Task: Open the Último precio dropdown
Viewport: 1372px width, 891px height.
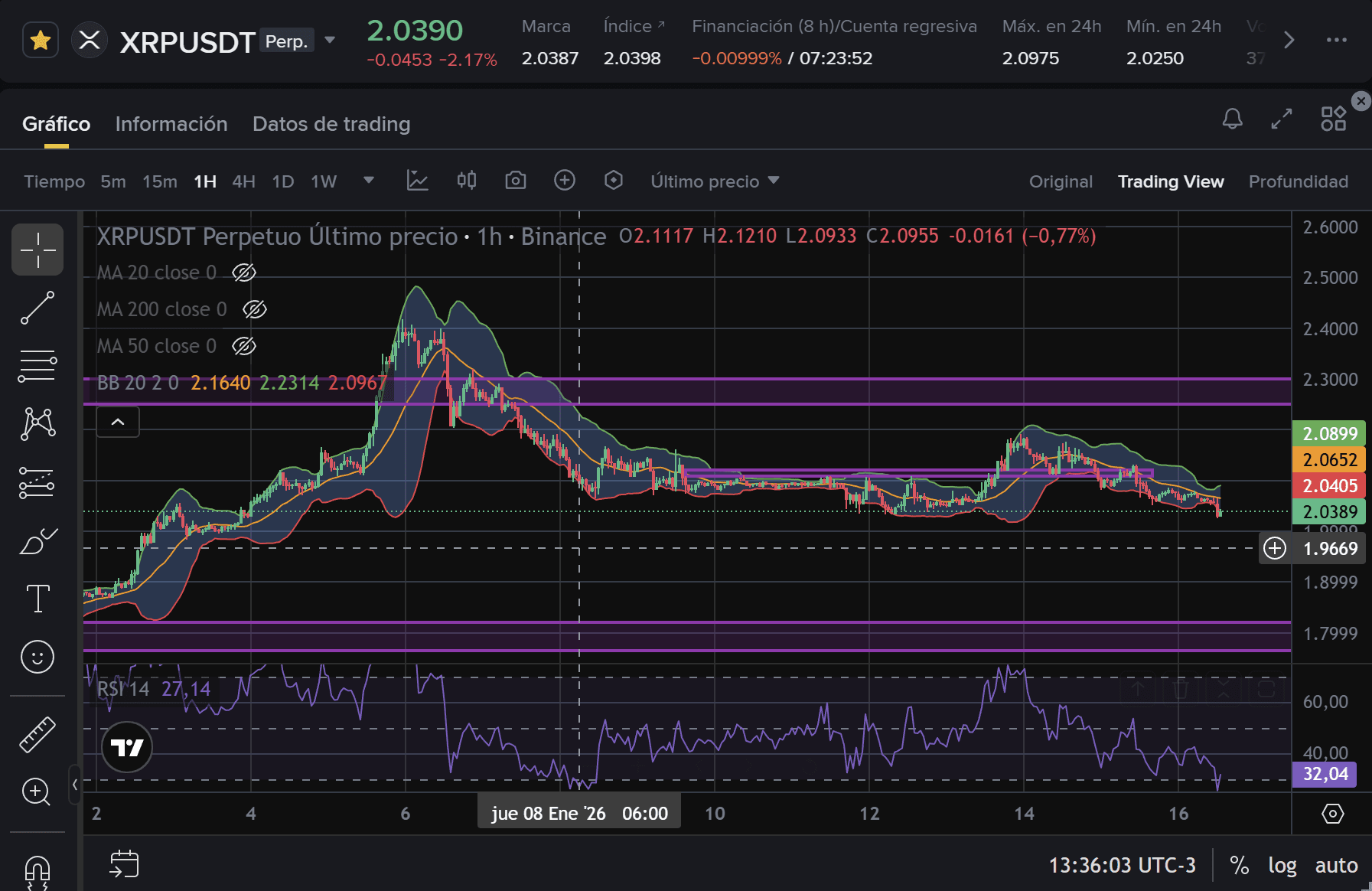Action: click(x=715, y=181)
